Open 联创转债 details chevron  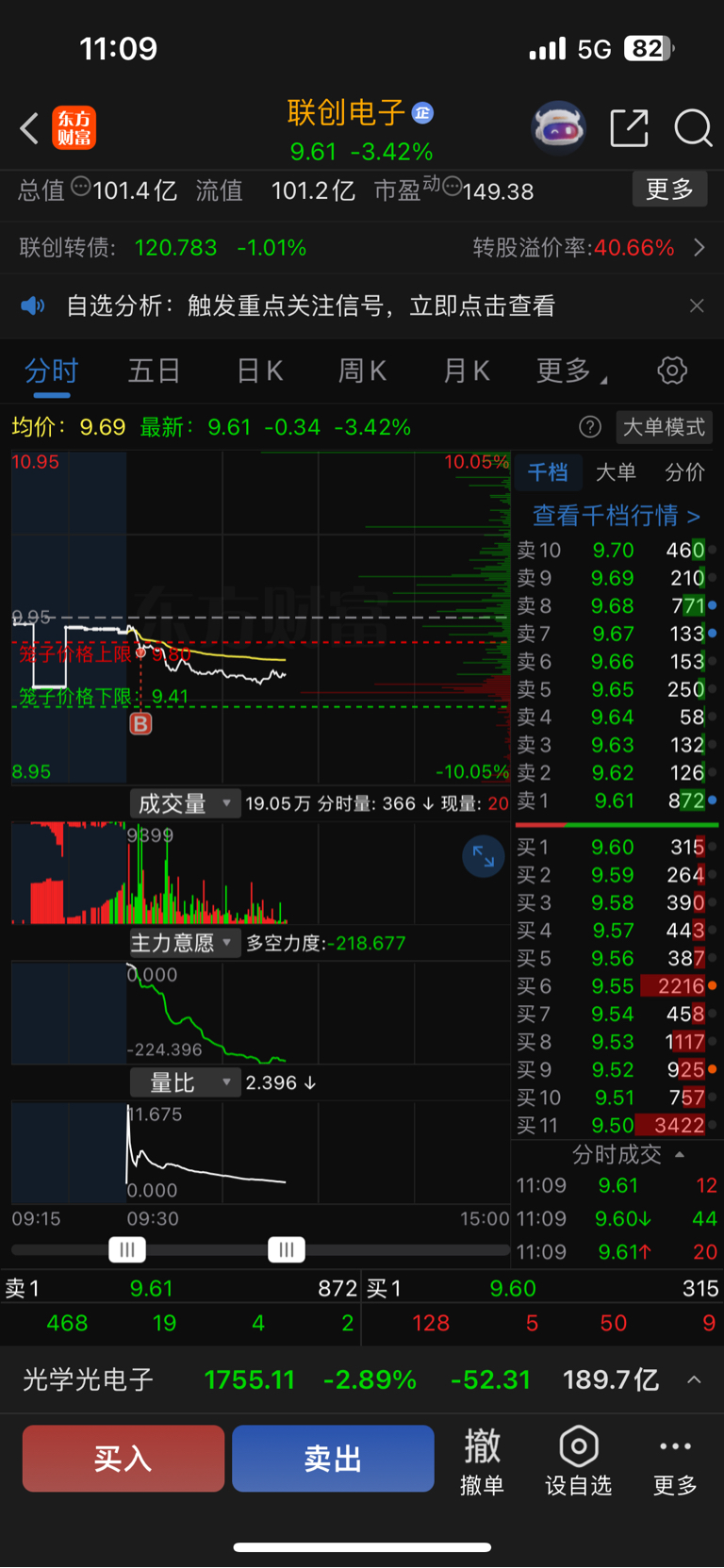click(x=699, y=248)
